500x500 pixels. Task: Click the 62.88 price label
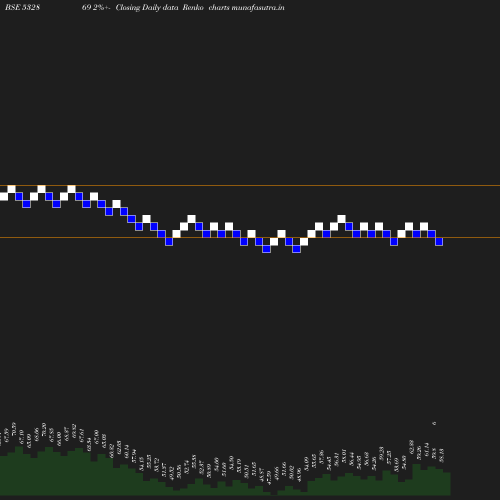(411, 447)
